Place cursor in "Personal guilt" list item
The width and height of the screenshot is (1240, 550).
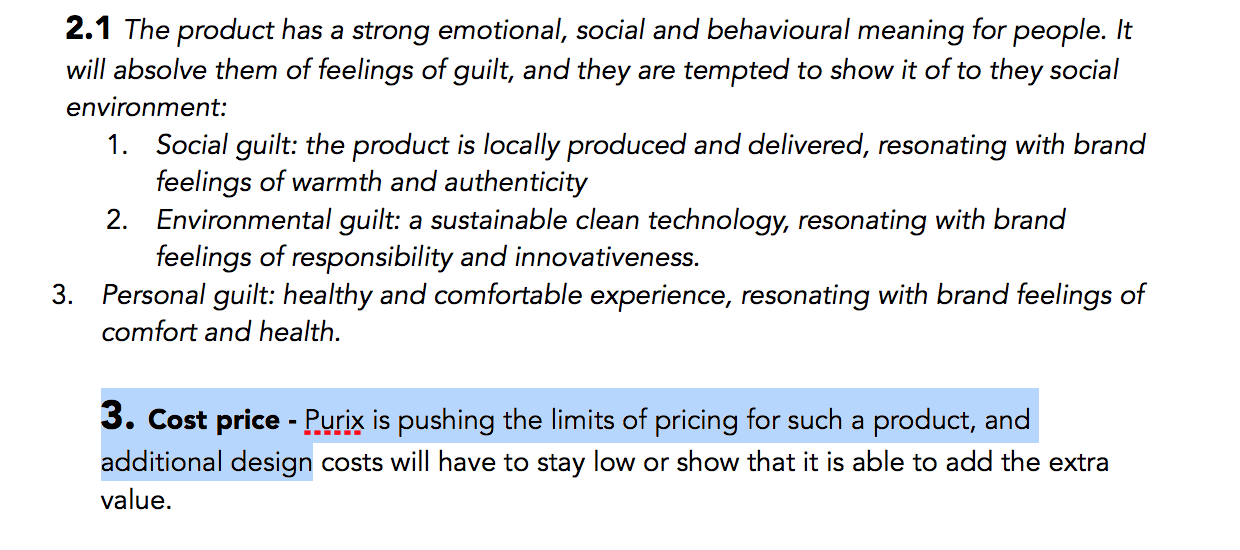[x=623, y=313]
